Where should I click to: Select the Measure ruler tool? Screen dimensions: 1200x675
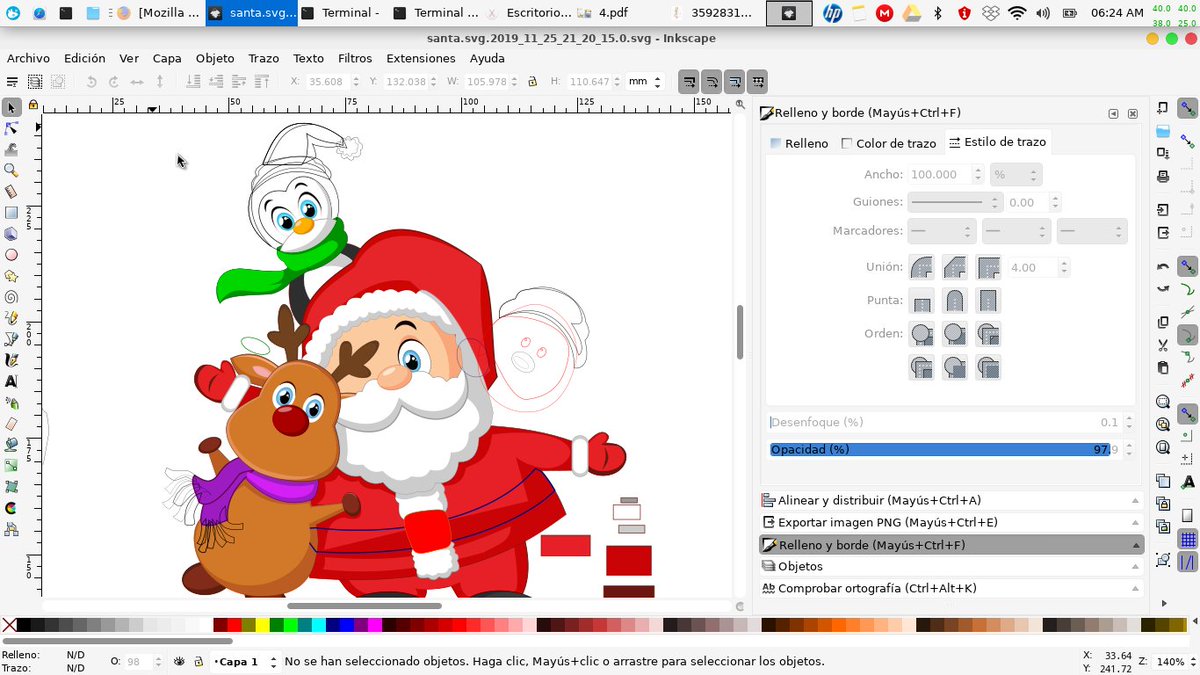tap(12, 191)
